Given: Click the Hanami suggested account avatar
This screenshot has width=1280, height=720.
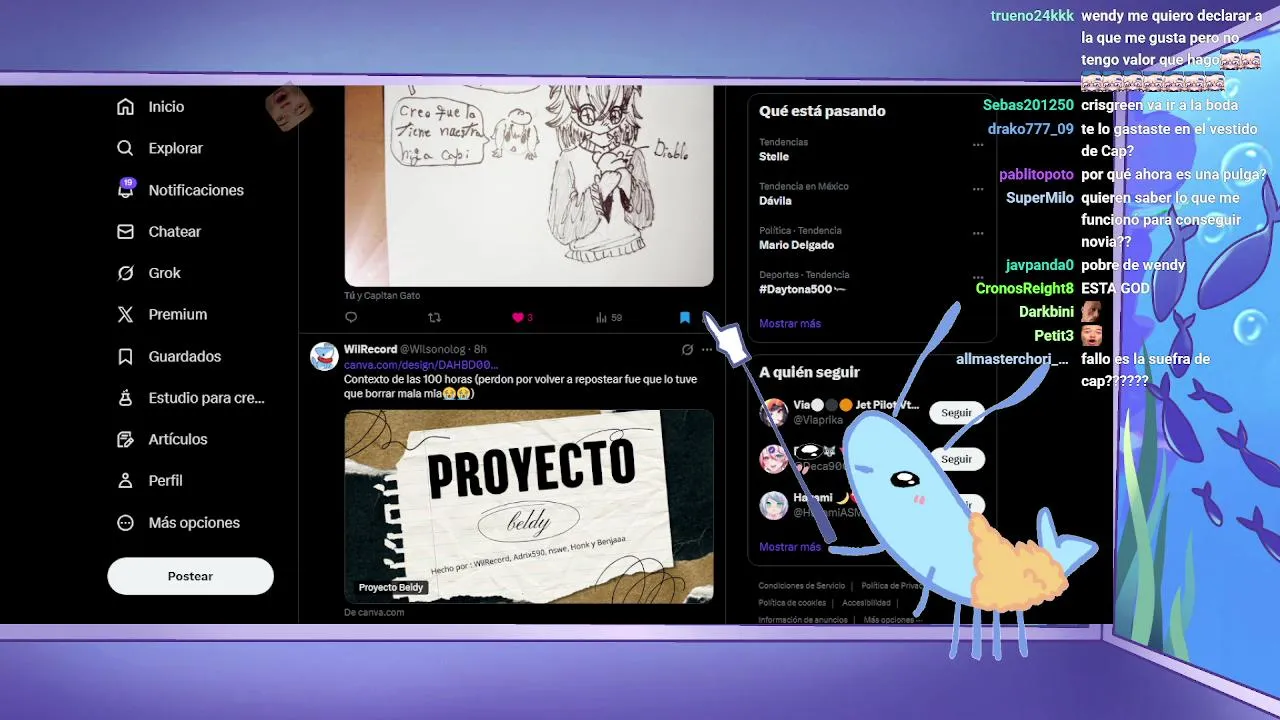Looking at the screenshot, I should click(x=774, y=505).
